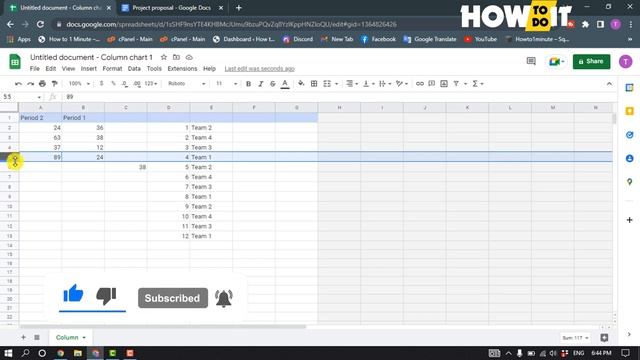Click the Windows Start button
640x360 pixels.
8,353
